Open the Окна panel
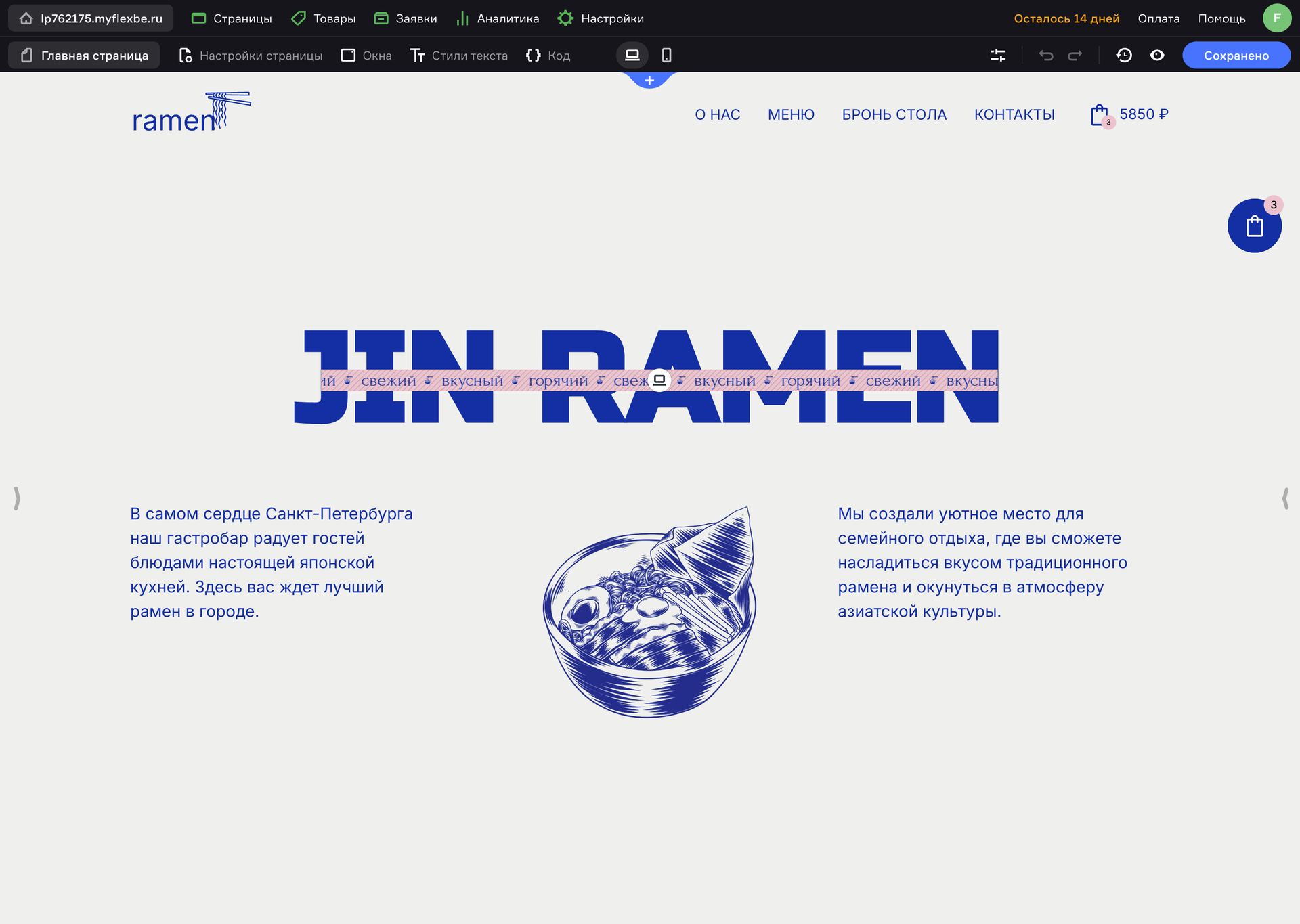Image resolution: width=1300 pixels, height=924 pixels. (x=366, y=55)
